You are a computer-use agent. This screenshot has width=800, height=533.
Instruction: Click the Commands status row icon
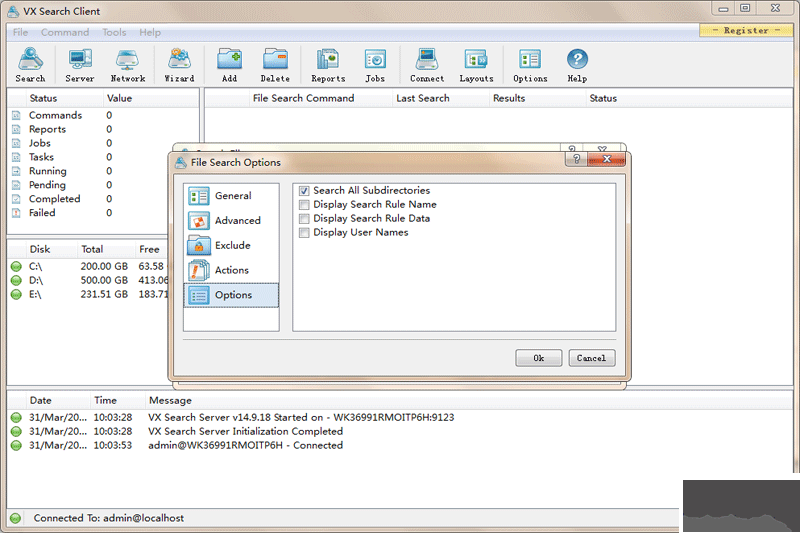pos(16,115)
